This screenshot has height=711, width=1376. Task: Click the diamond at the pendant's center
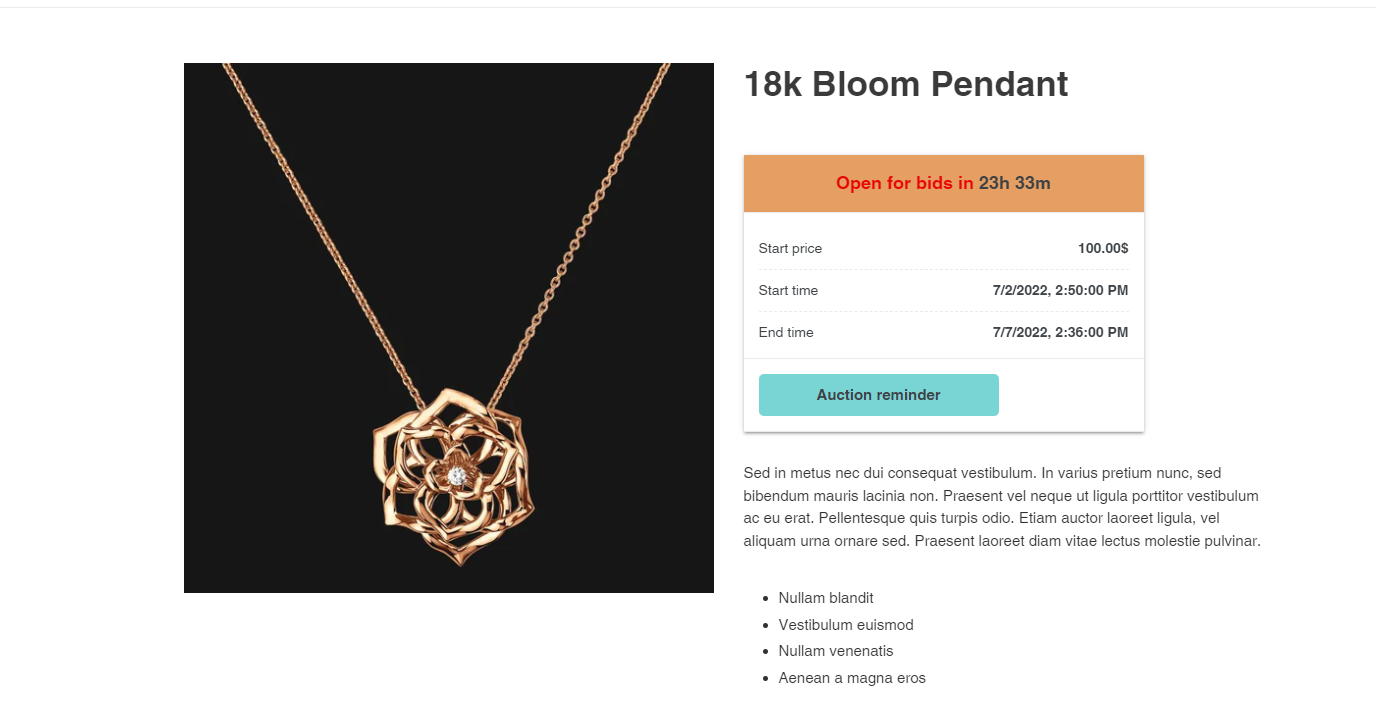pos(456,476)
